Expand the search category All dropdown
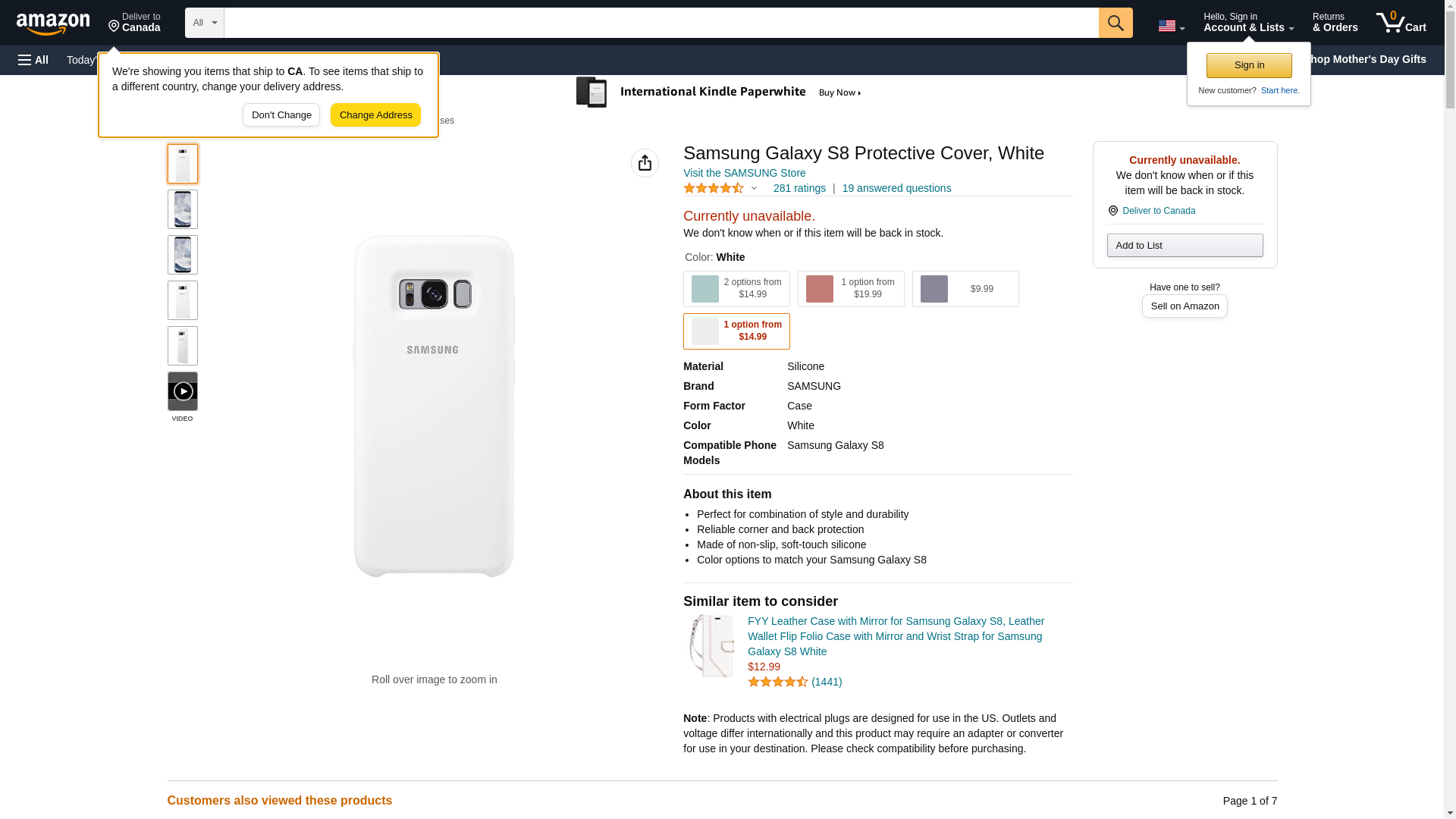The height and width of the screenshot is (819, 1456). 204,23
